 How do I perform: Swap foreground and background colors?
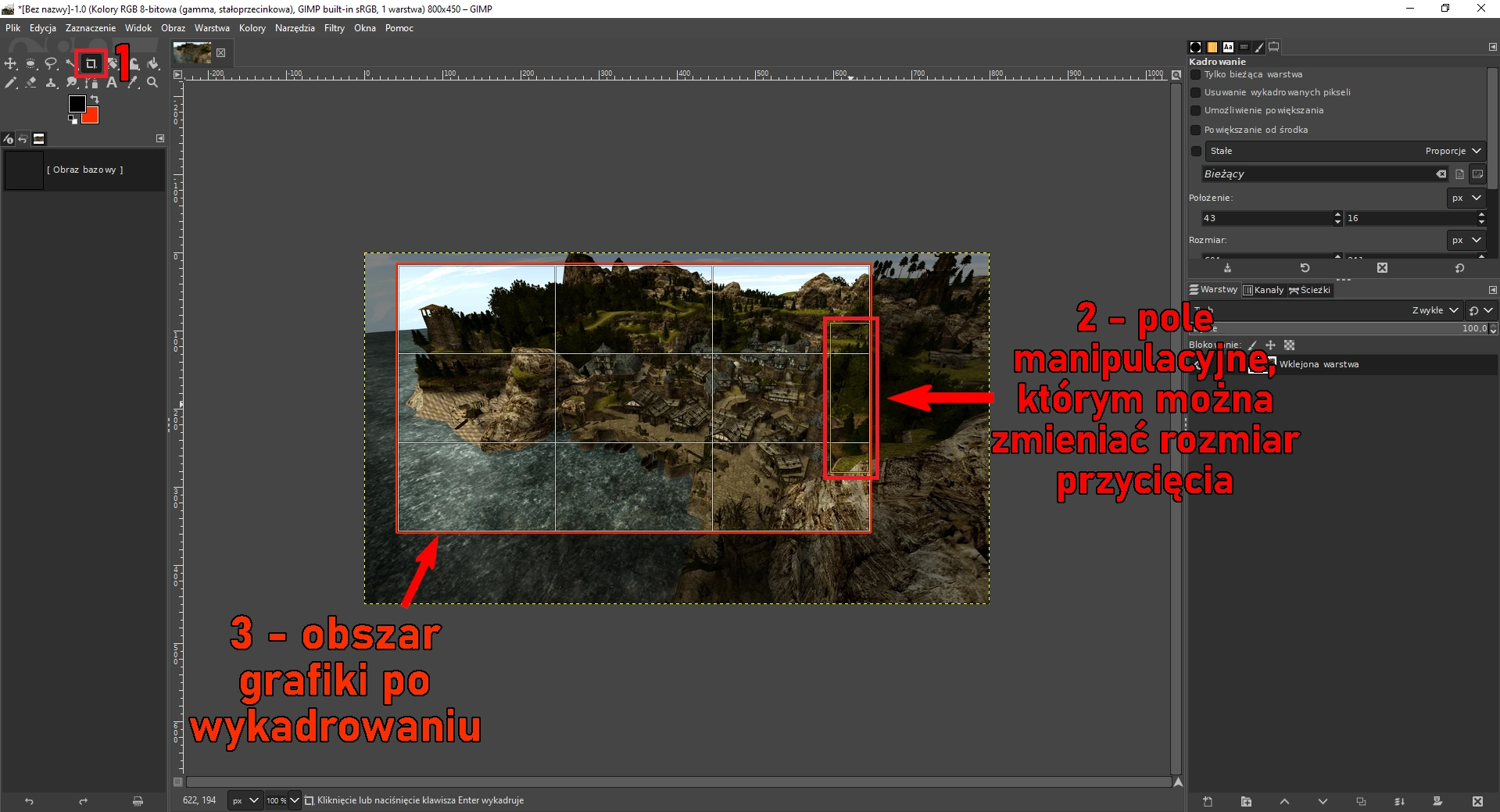[95, 99]
